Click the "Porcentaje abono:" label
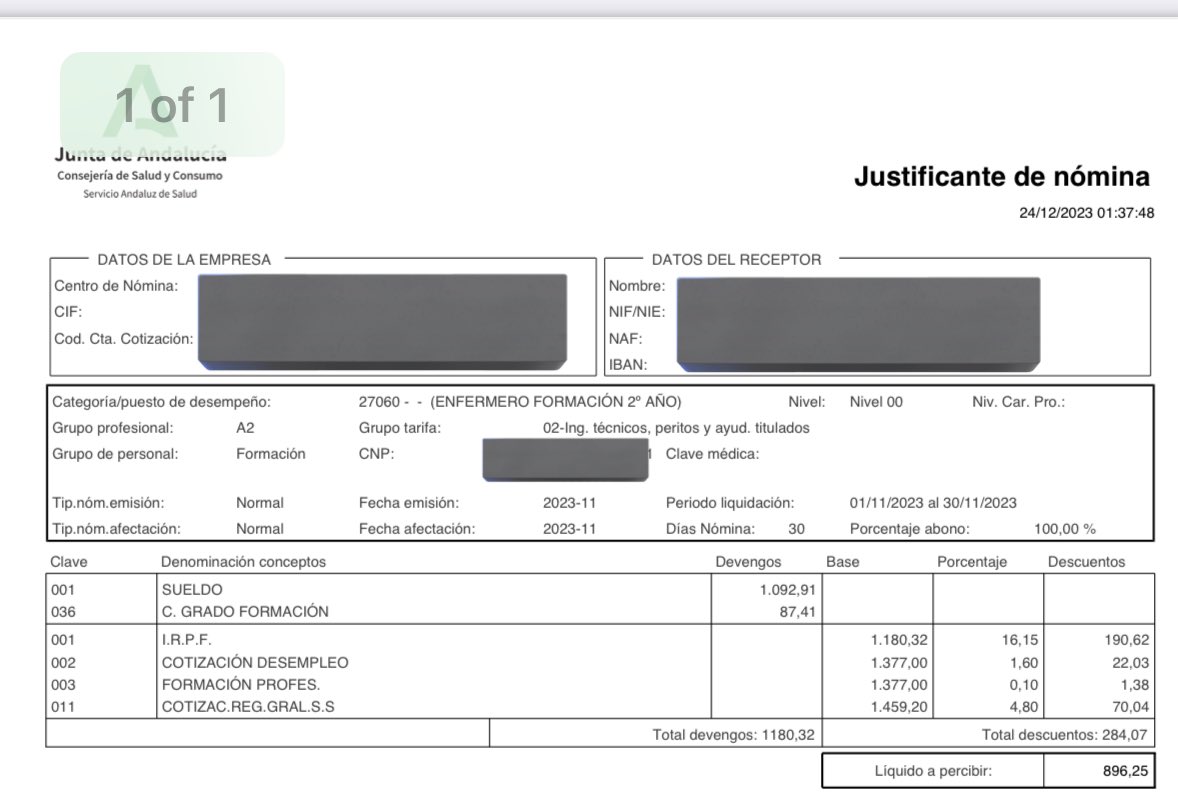The image size is (1178, 798). pos(910,529)
